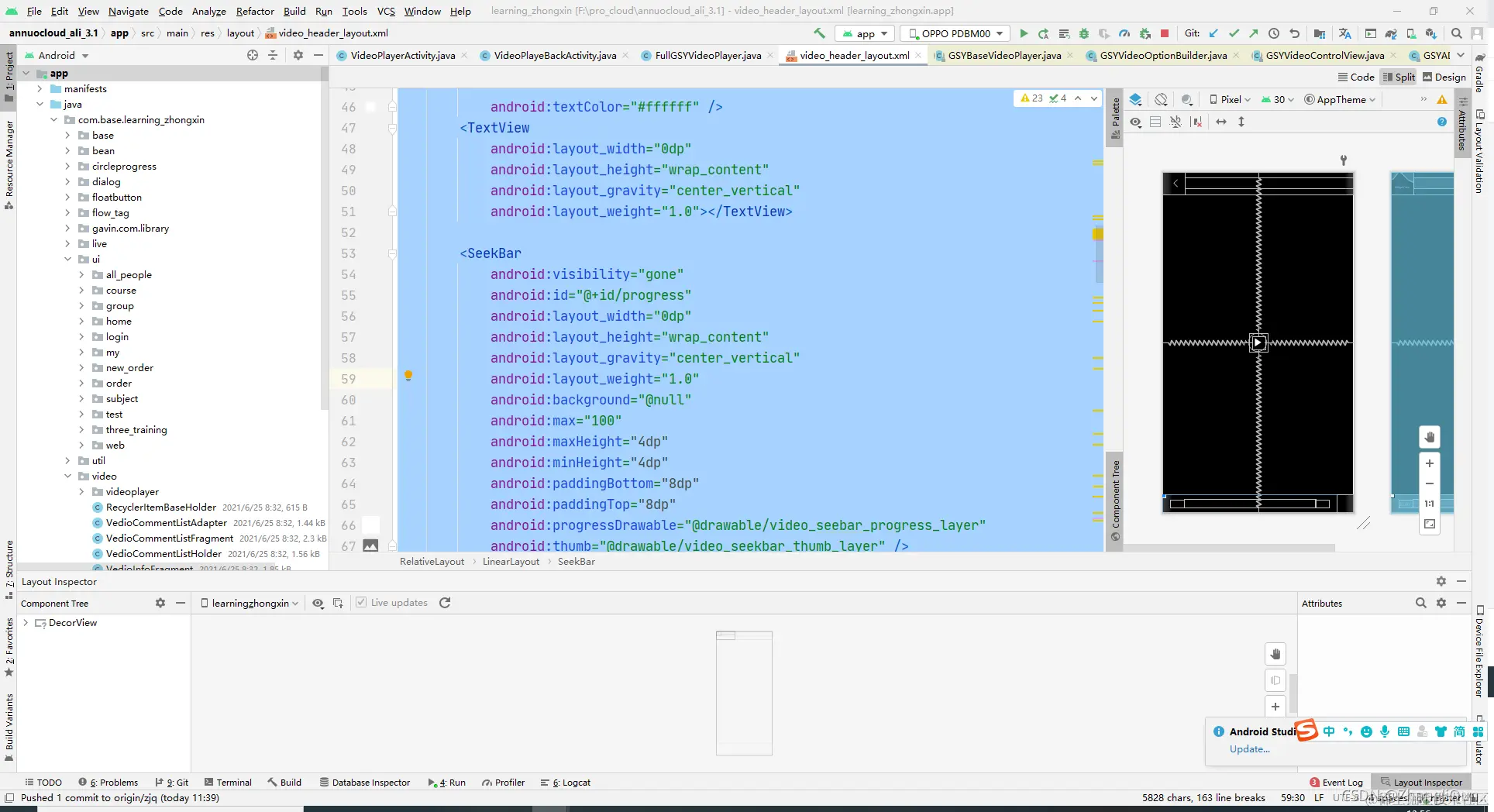Open the Profiler gauge icon in the main toolbar
The width and height of the screenshot is (1494, 812).
tap(1124, 33)
